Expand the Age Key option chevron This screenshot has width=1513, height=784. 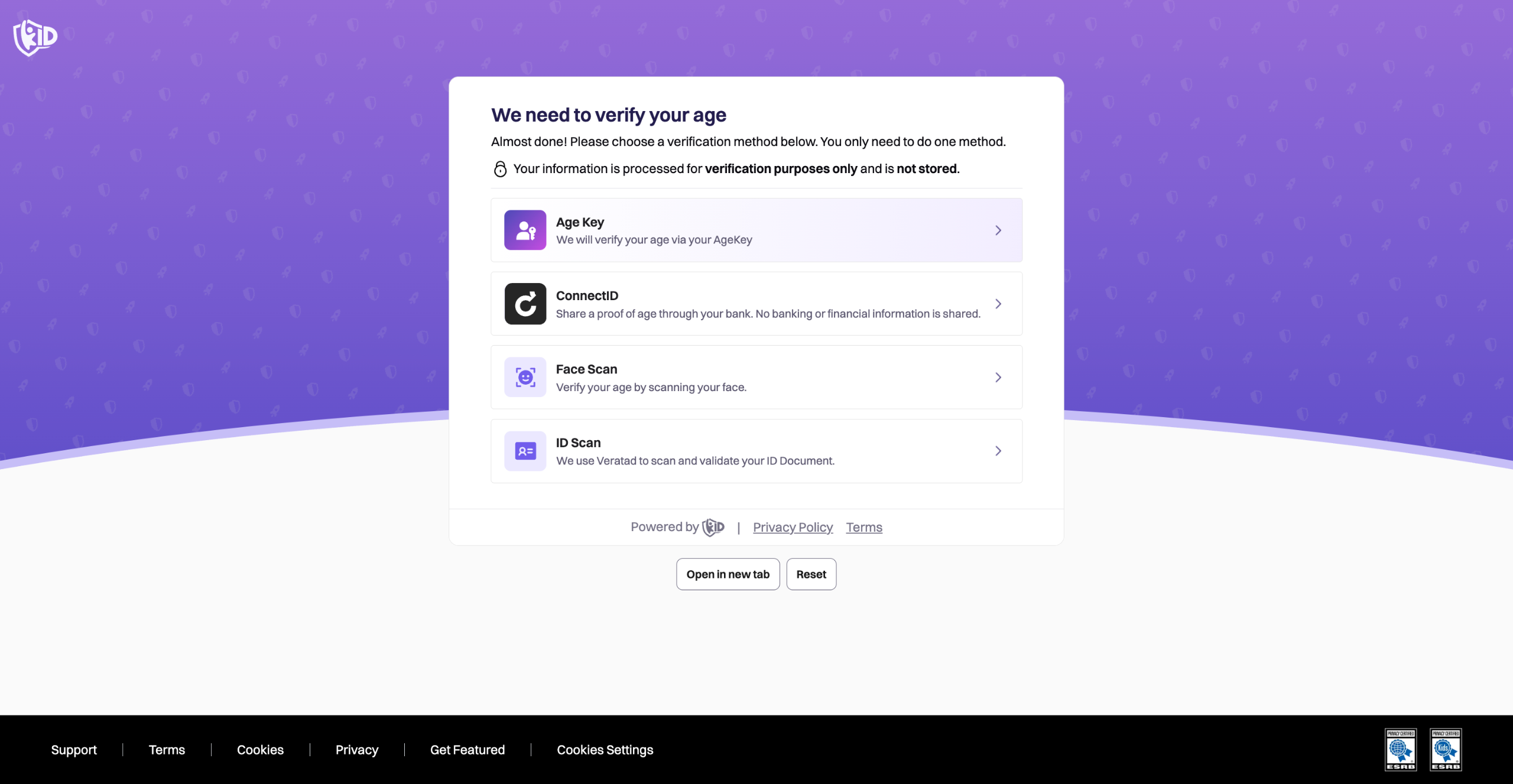pyautogui.click(x=998, y=230)
